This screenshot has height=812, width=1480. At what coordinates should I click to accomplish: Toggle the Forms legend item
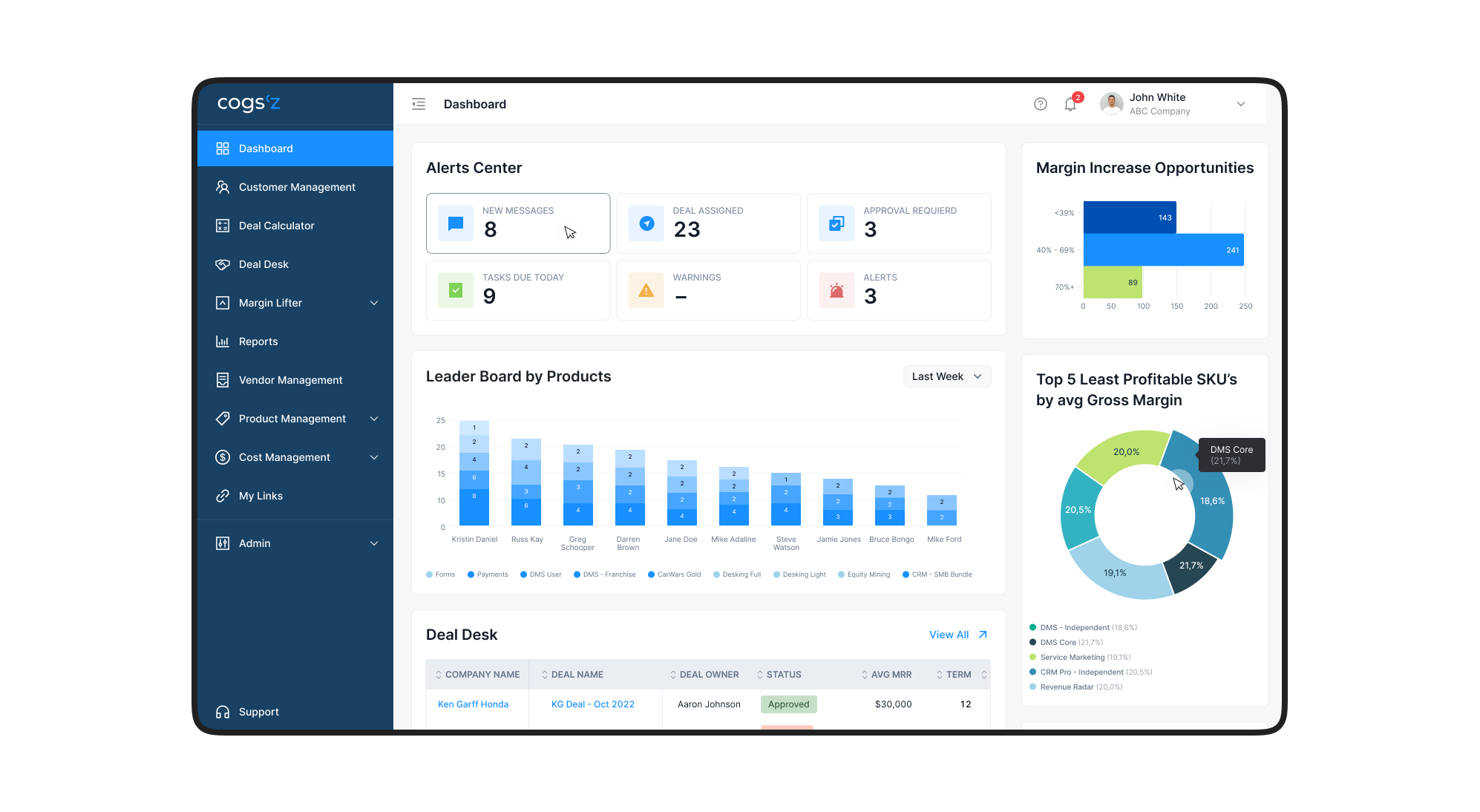[440, 574]
